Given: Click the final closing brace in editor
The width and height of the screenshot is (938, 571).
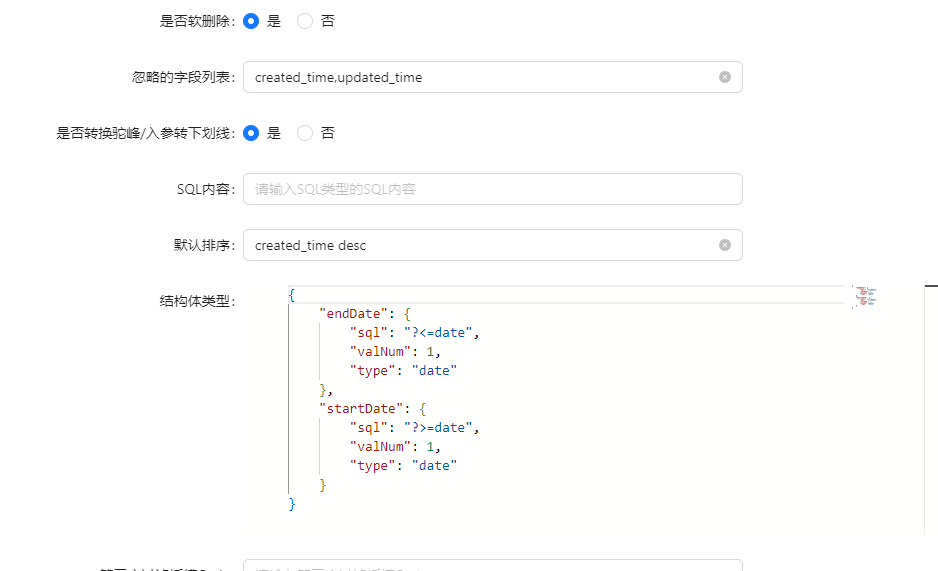Looking at the screenshot, I should (292, 504).
